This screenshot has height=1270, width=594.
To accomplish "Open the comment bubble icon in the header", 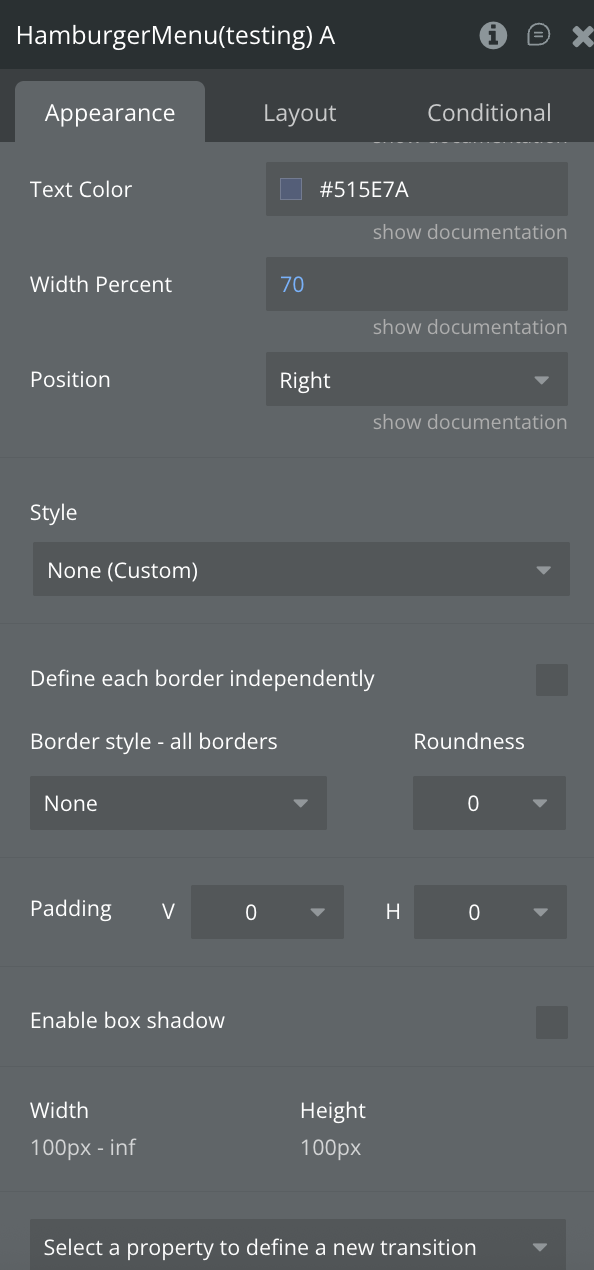I will click(538, 36).
